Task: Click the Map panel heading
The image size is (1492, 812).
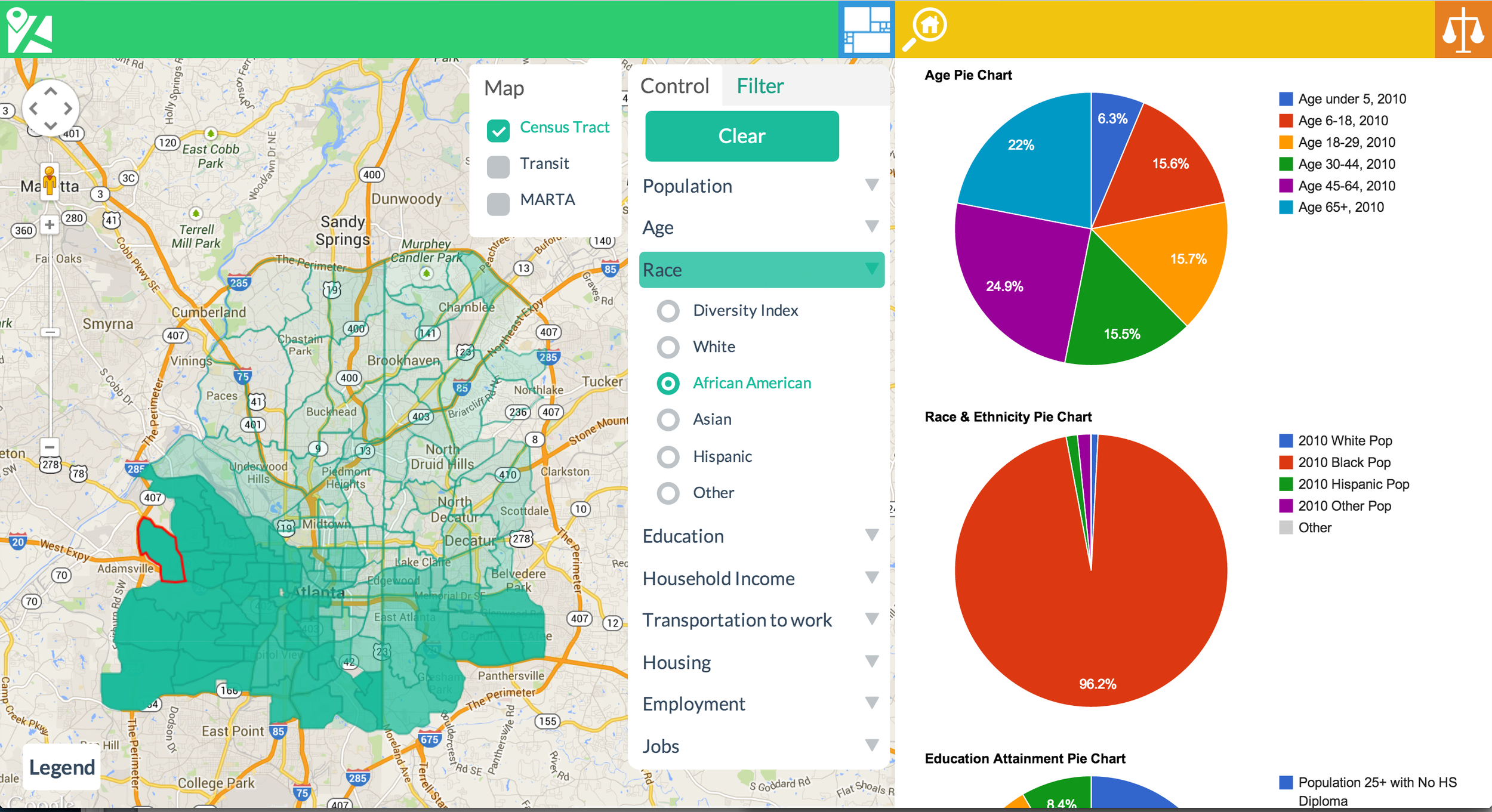Action: pos(504,88)
